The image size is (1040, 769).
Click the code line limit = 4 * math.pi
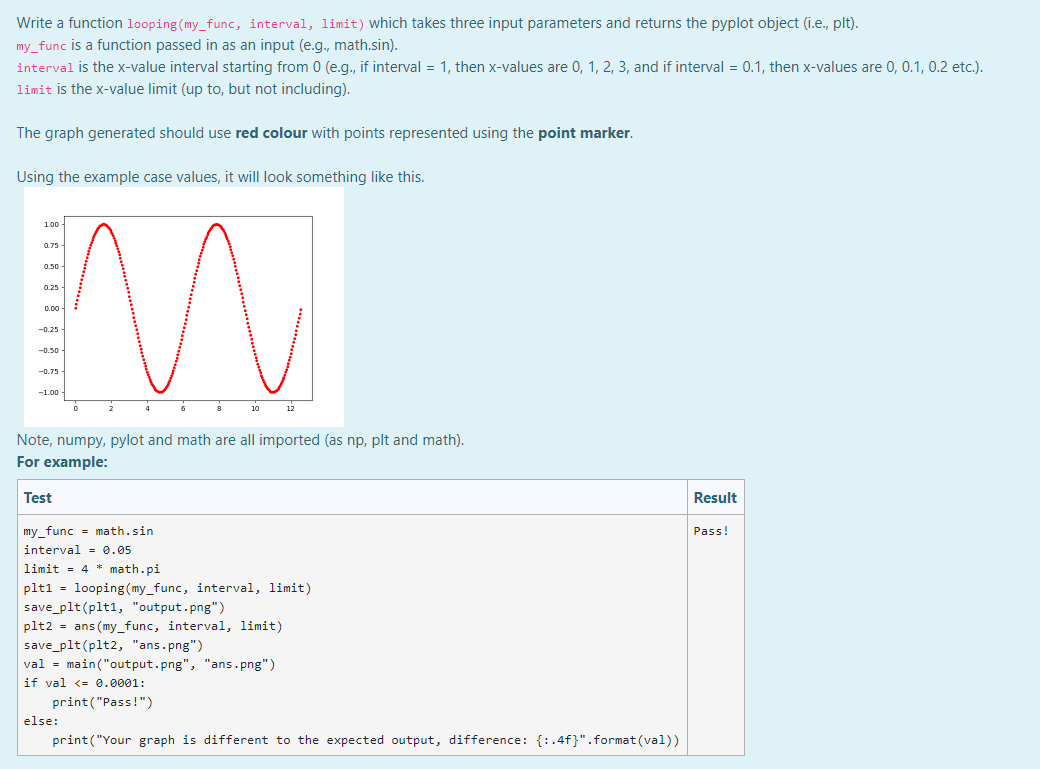[90, 568]
